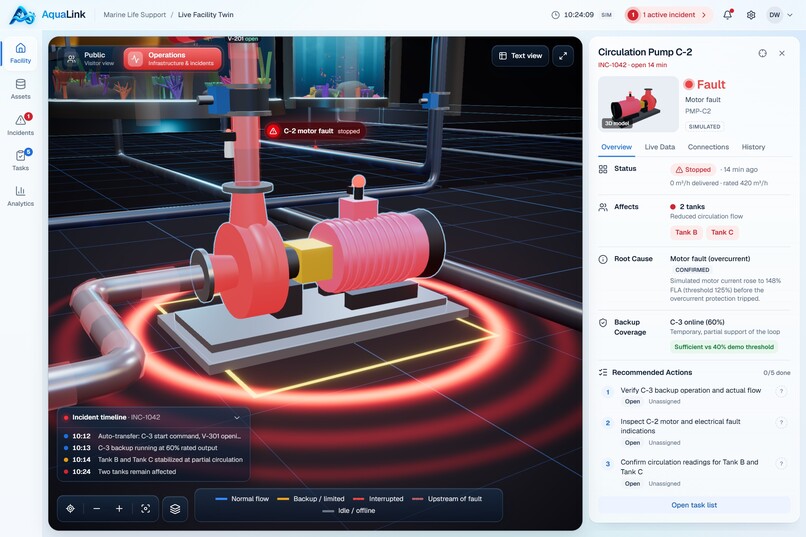
Task: Click the CONFIRMED root cause badge
Action: click(692, 270)
